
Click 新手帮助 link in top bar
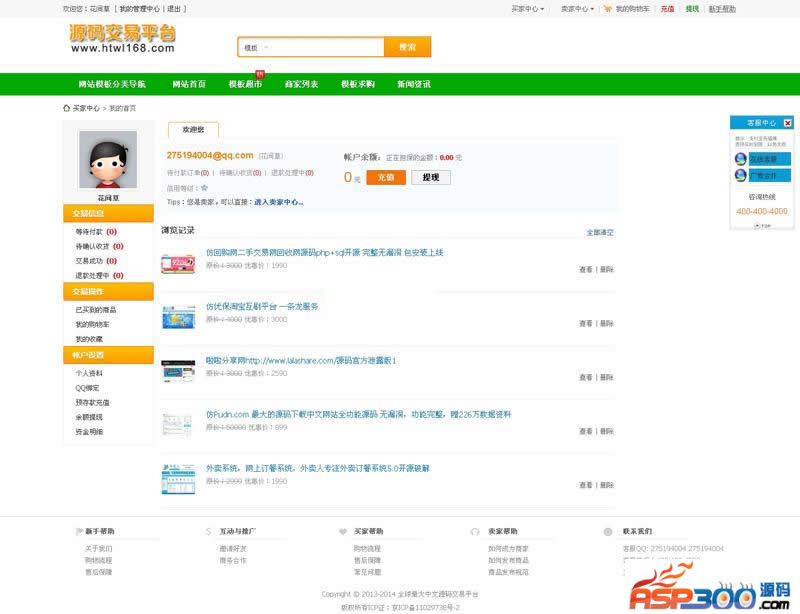click(722, 9)
